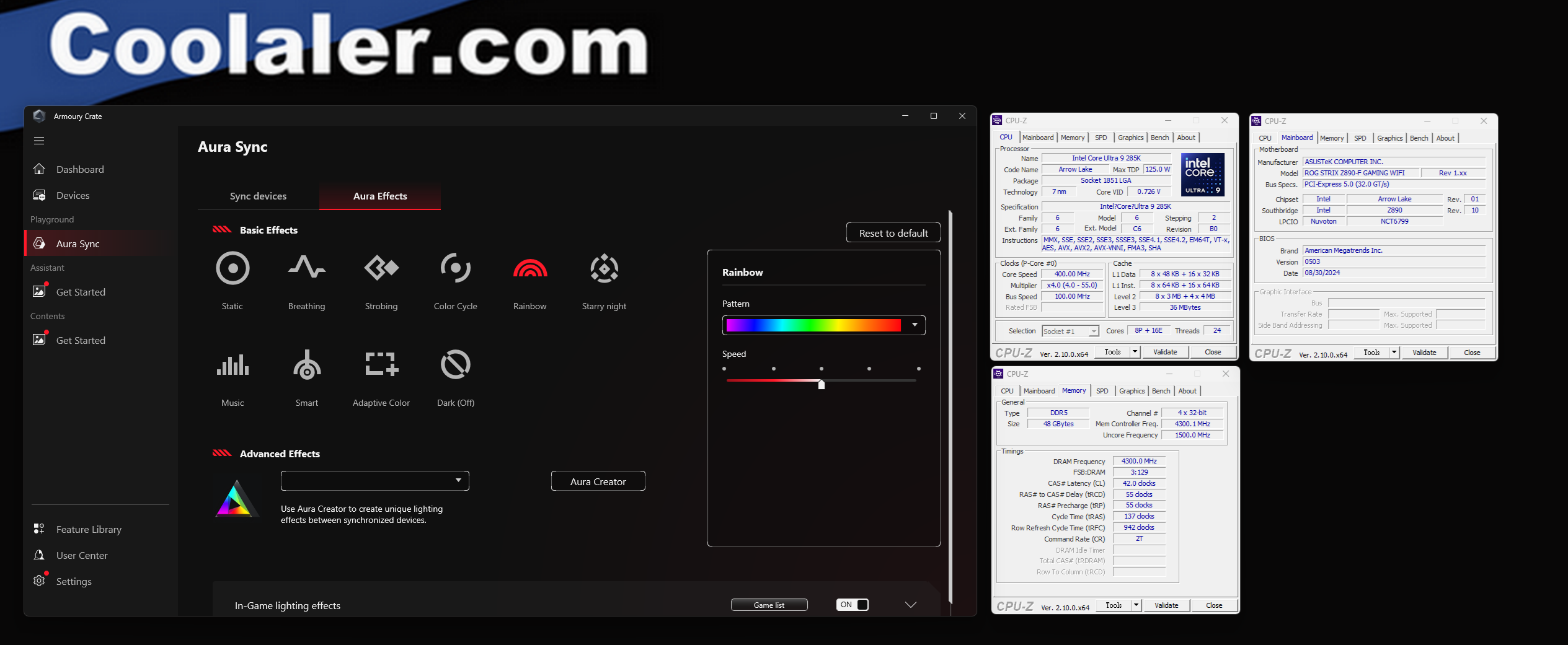
Task: Click the Reset to default button
Action: pos(893,233)
